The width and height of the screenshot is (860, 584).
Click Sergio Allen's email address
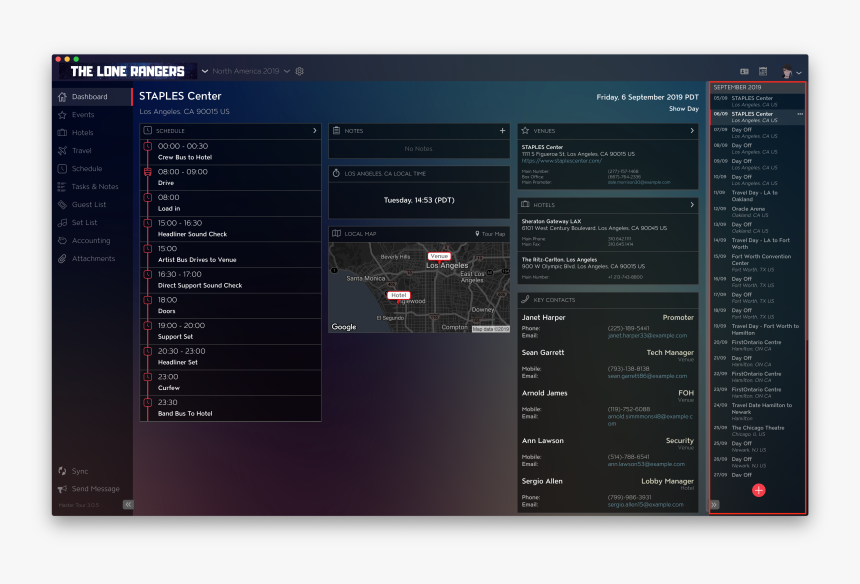point(646,504)
